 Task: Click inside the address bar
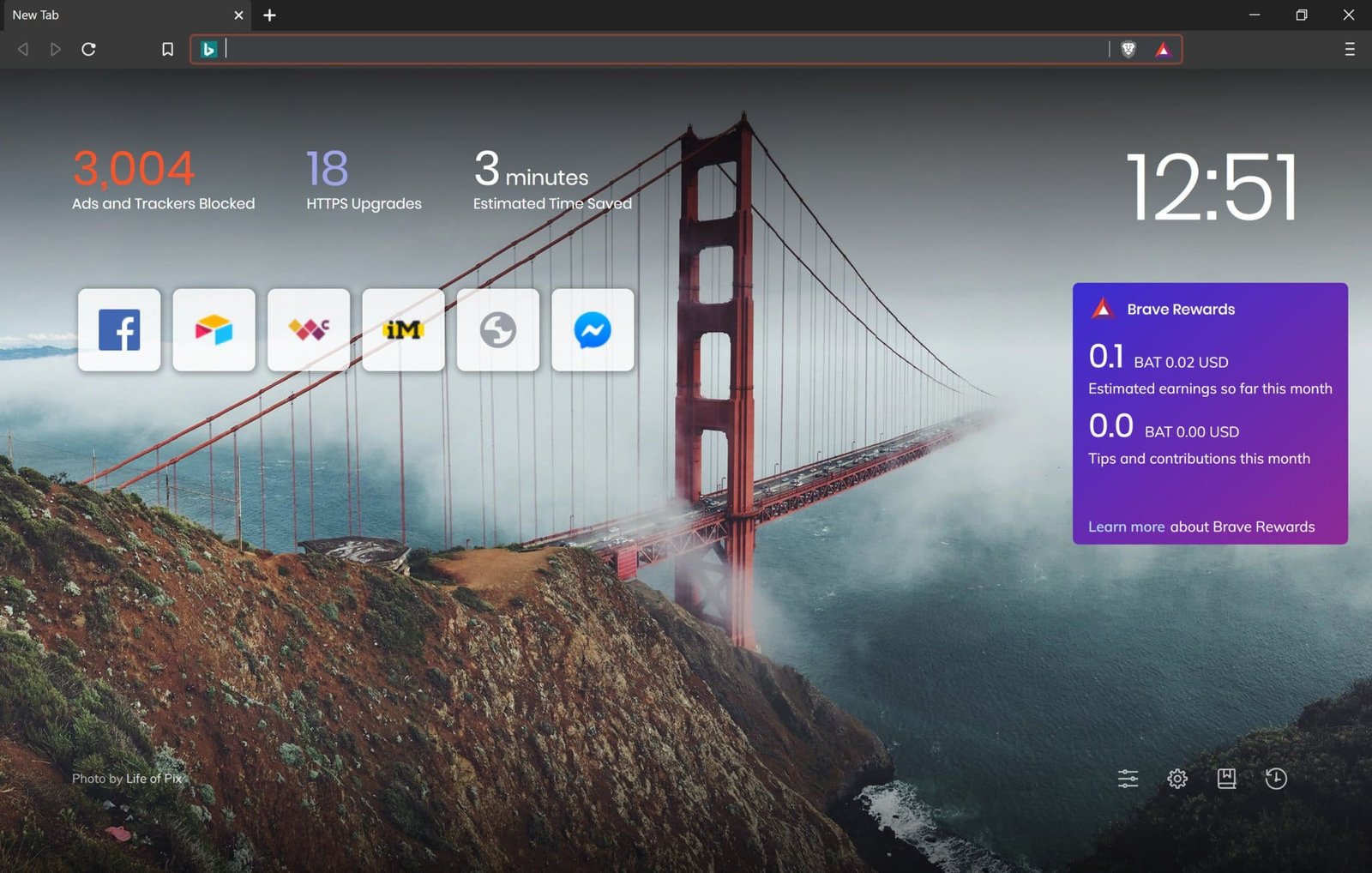[600, 49]
